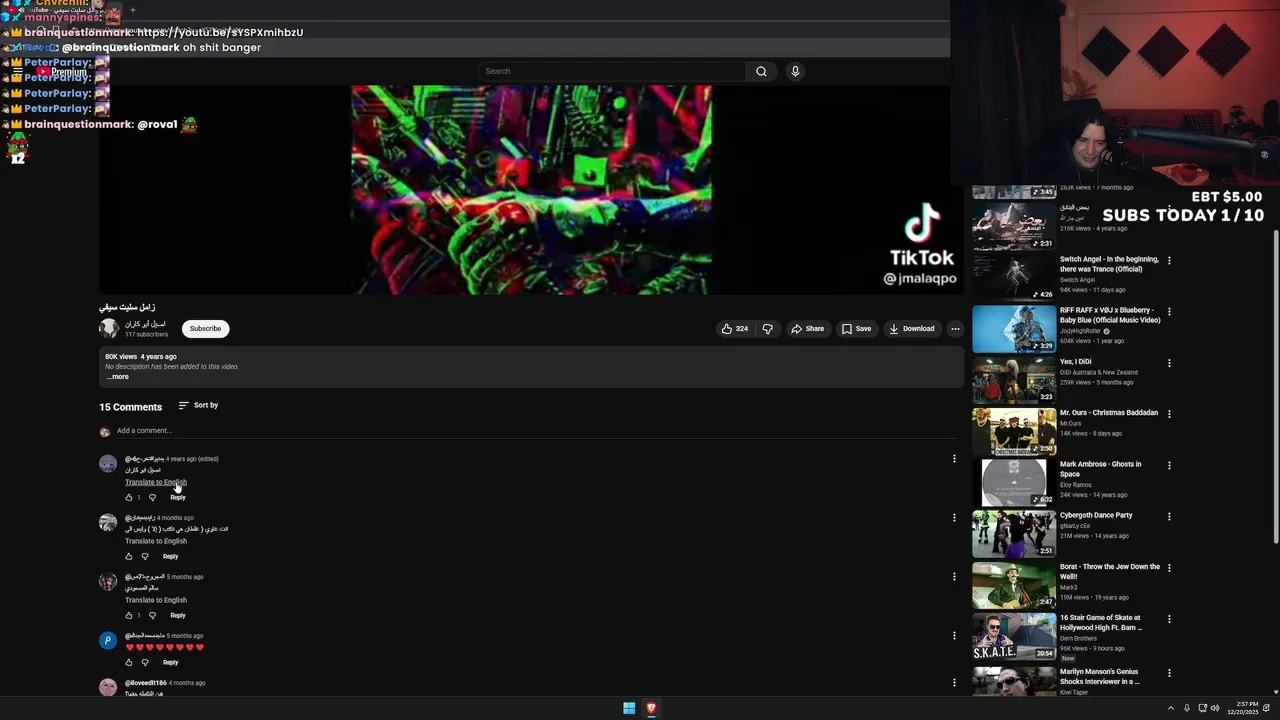Reply to the third comment from 5 months ago
The image size is (1280, 720).
[x=177, y=615]
